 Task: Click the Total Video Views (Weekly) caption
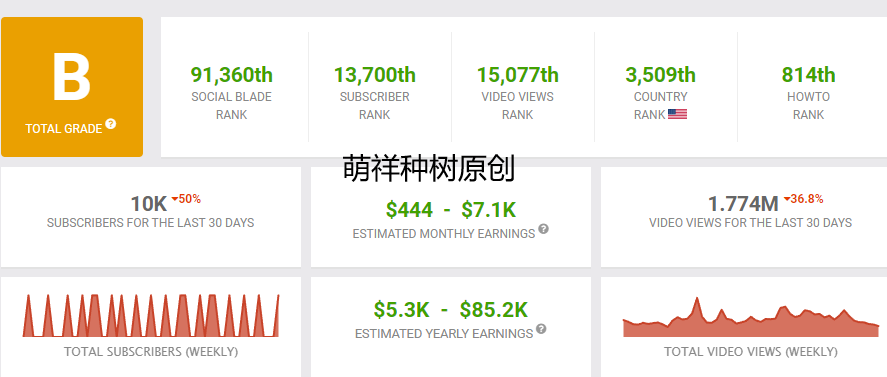tap(751, 352)
